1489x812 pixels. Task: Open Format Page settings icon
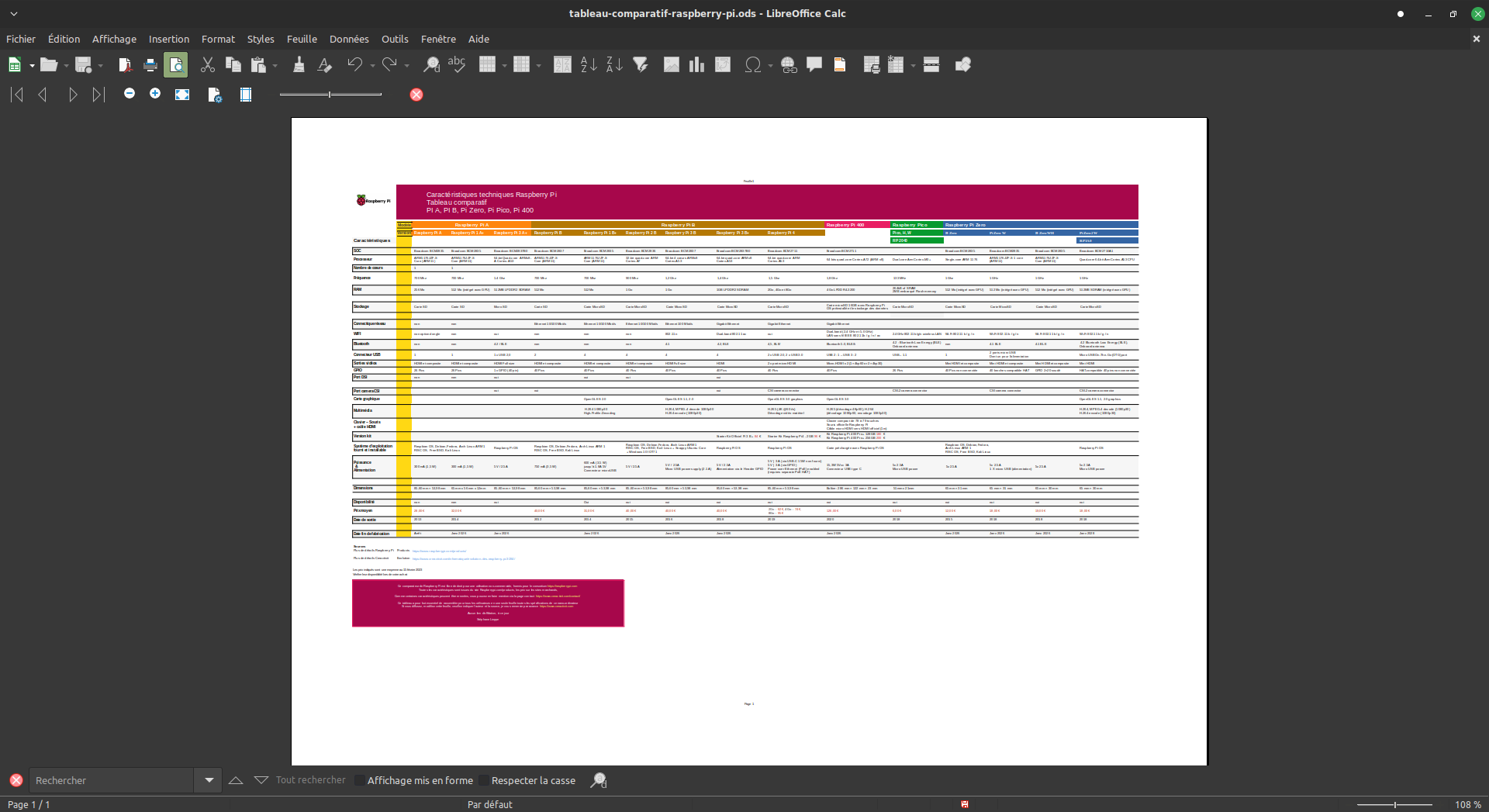coord(215,95)
